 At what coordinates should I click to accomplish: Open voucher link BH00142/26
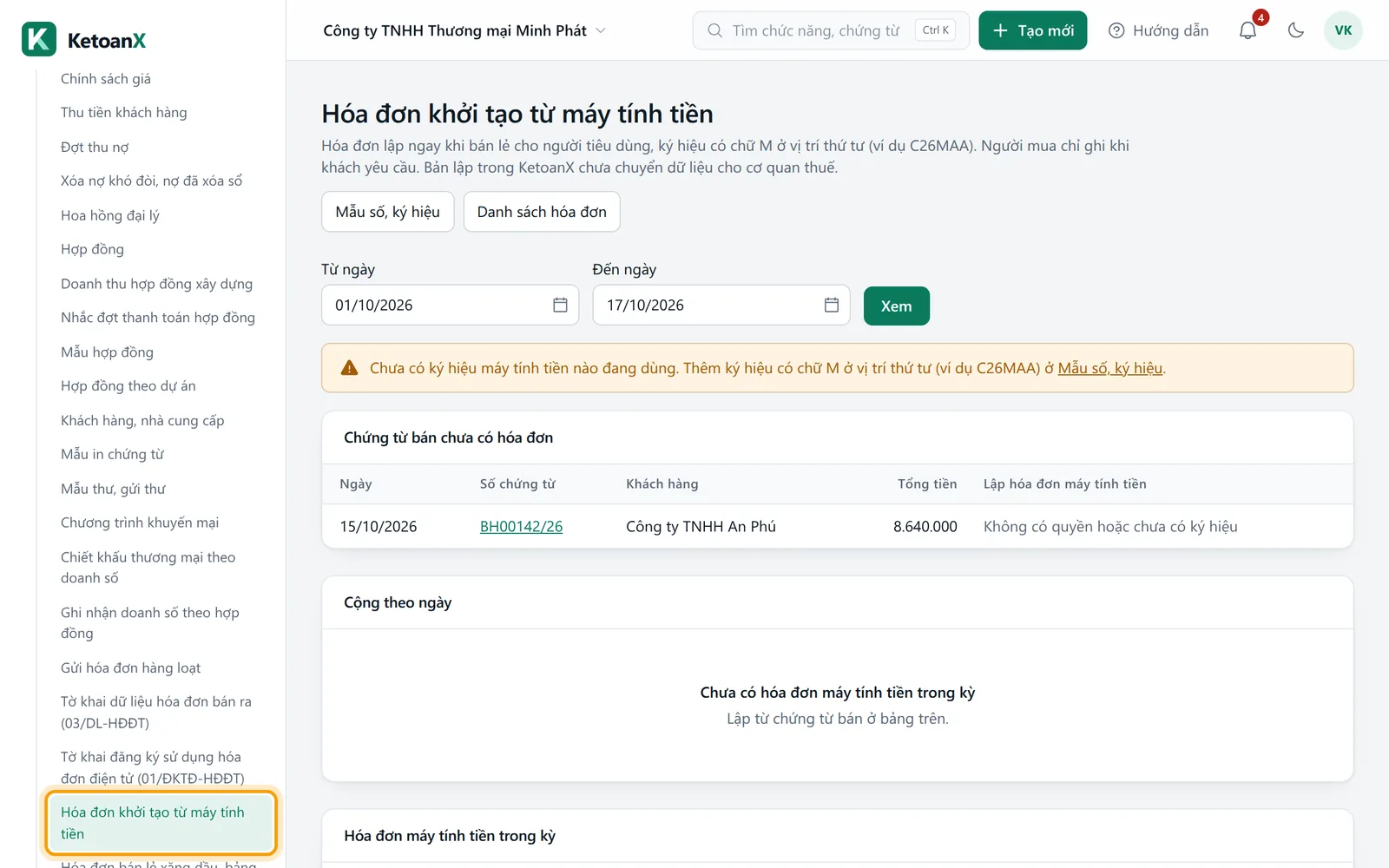(521, 526)
